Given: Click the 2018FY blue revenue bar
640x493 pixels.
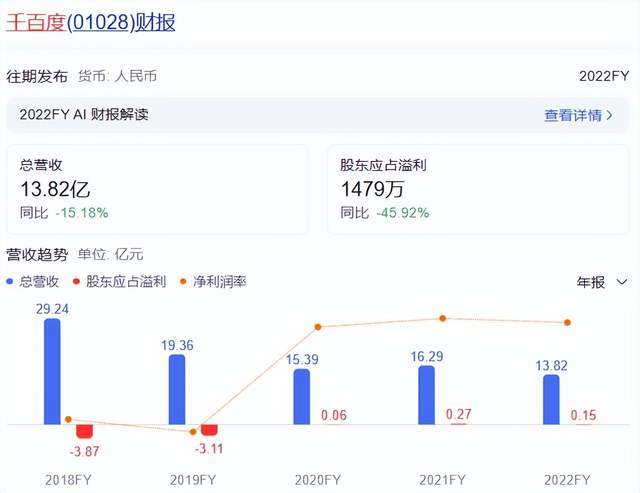Looking at the screenshot, I should pyautogui.click(x=52, y=372).
